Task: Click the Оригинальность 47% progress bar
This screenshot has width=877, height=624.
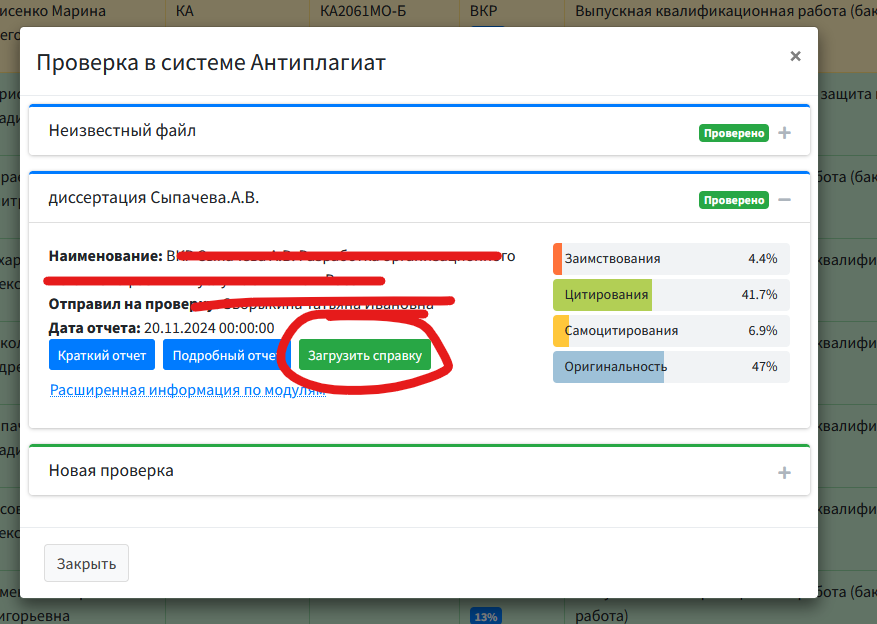Action: 671,367
